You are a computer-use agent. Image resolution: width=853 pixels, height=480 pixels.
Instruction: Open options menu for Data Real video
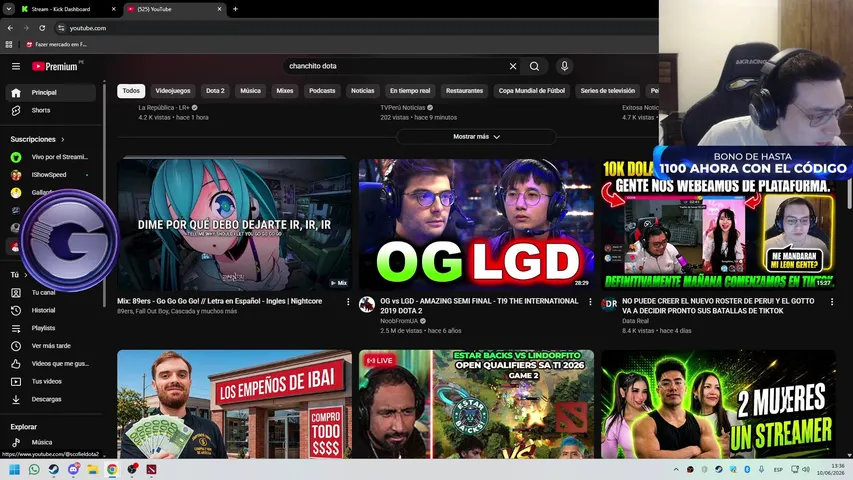(832, 301)
